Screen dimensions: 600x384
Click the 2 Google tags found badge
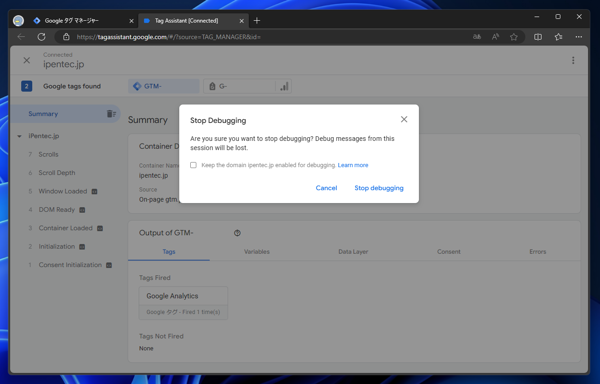(26, 86)
